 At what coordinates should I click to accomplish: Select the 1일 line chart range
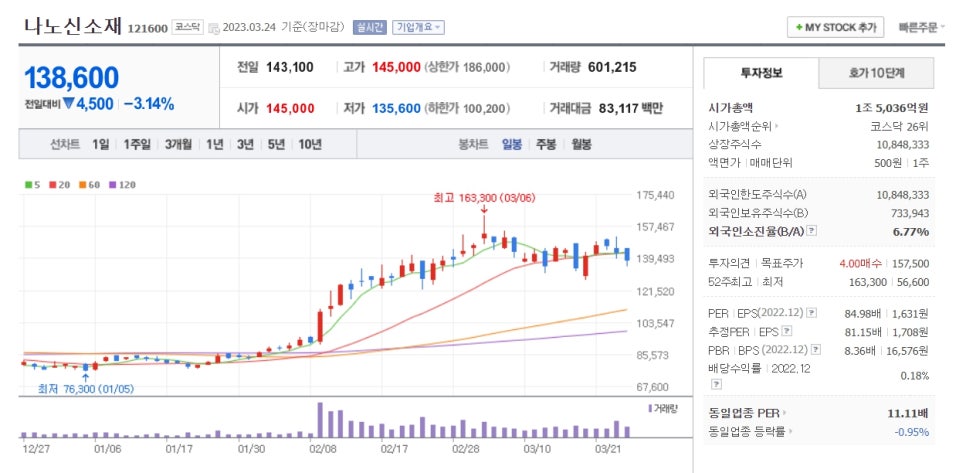tap(100, 144)
